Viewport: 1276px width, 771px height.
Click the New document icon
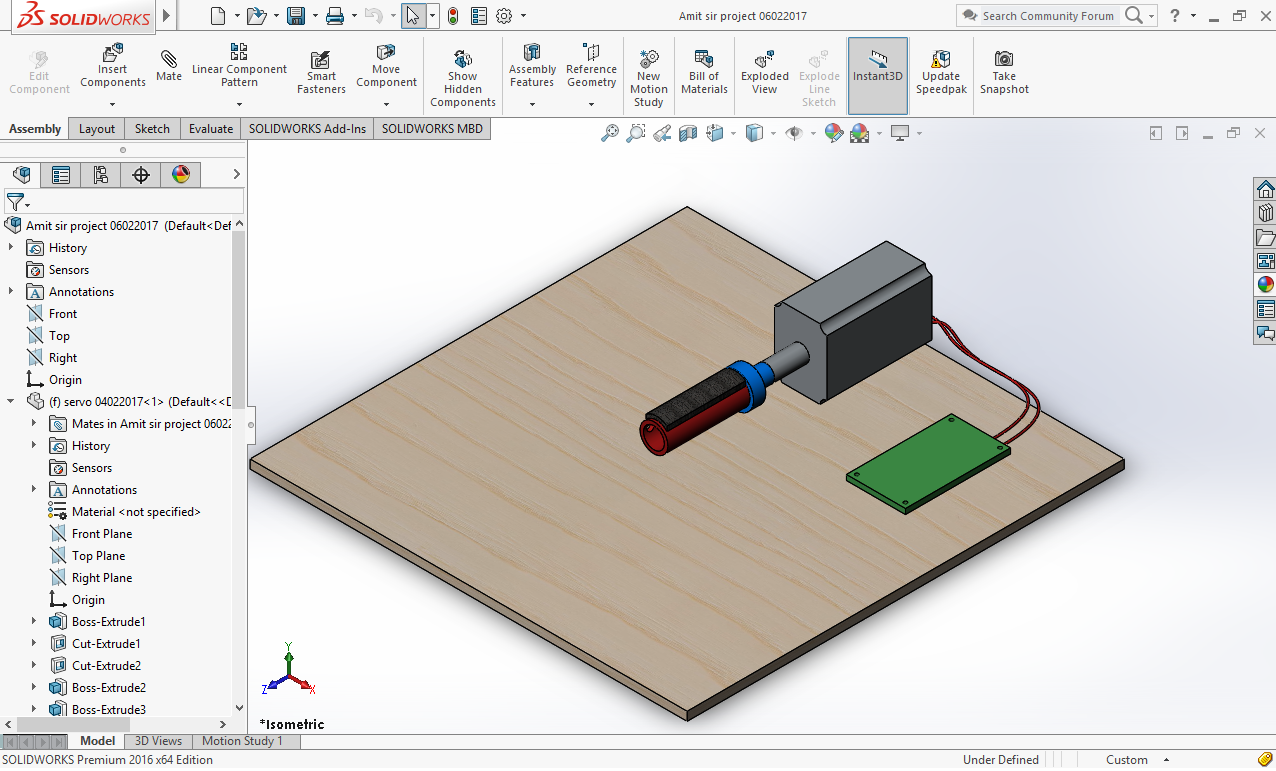point(219,15)
